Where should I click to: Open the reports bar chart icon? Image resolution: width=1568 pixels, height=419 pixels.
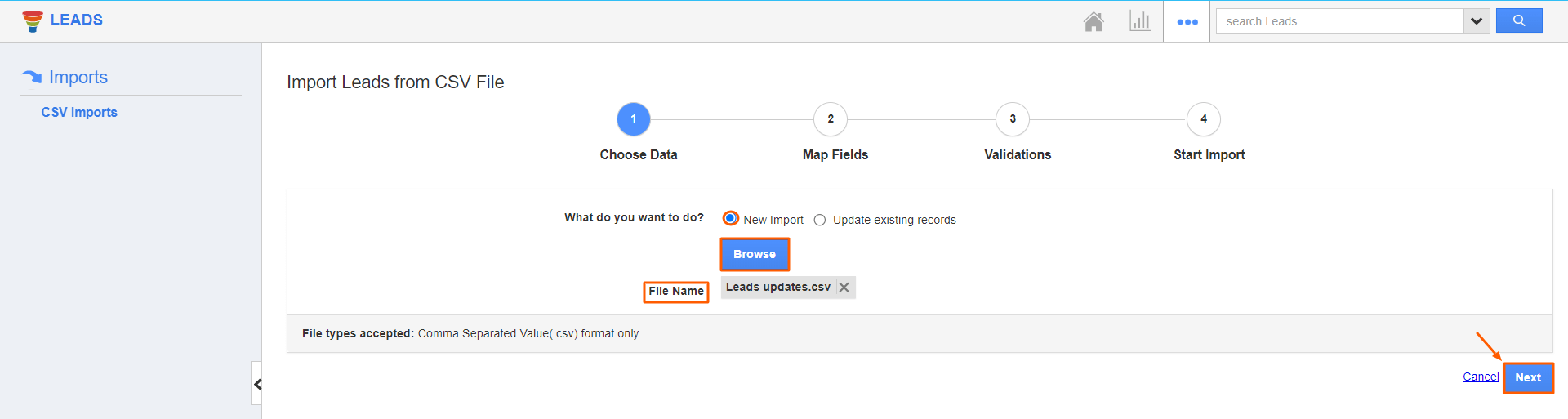pyautogui.click(x=1140, y=21)
